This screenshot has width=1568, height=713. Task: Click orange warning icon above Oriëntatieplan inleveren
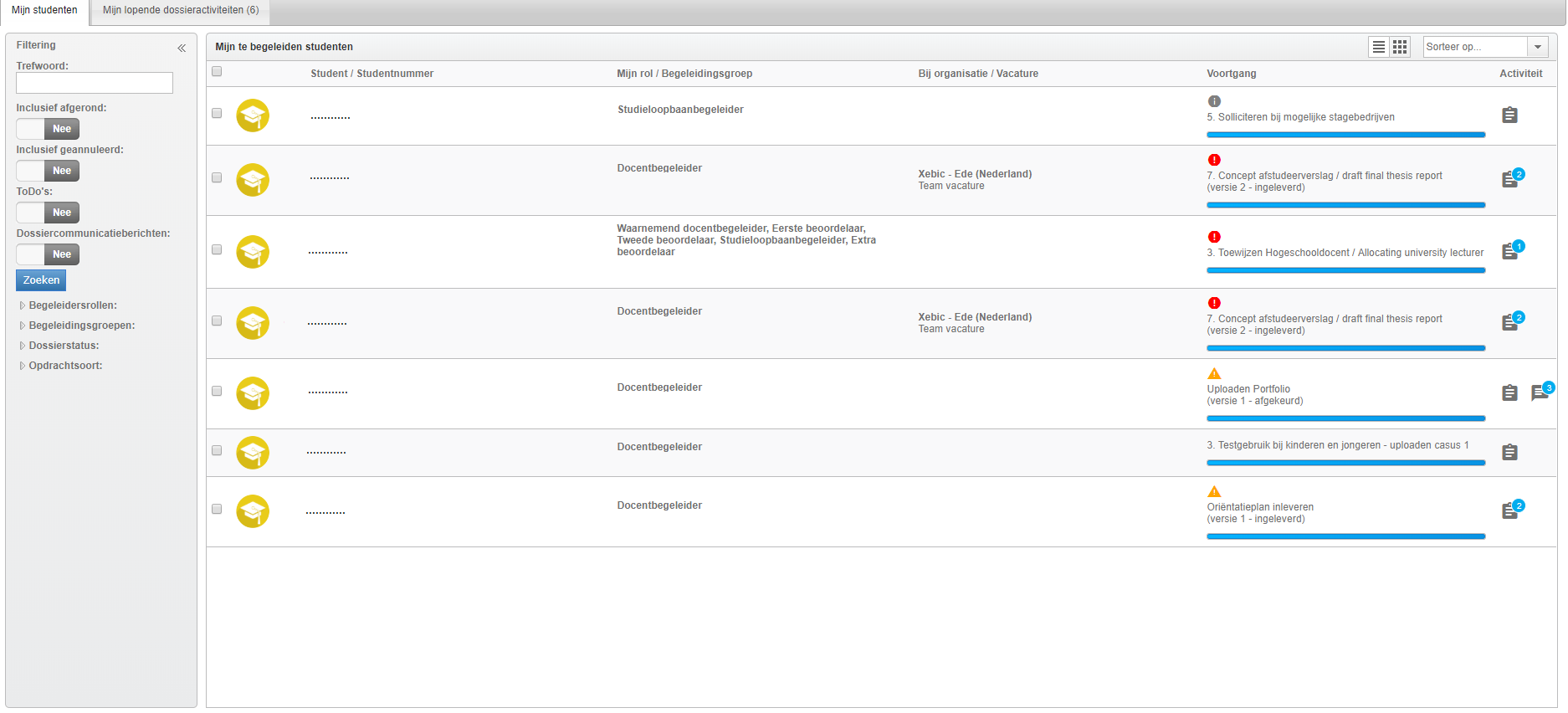[x=1214, y=492]
